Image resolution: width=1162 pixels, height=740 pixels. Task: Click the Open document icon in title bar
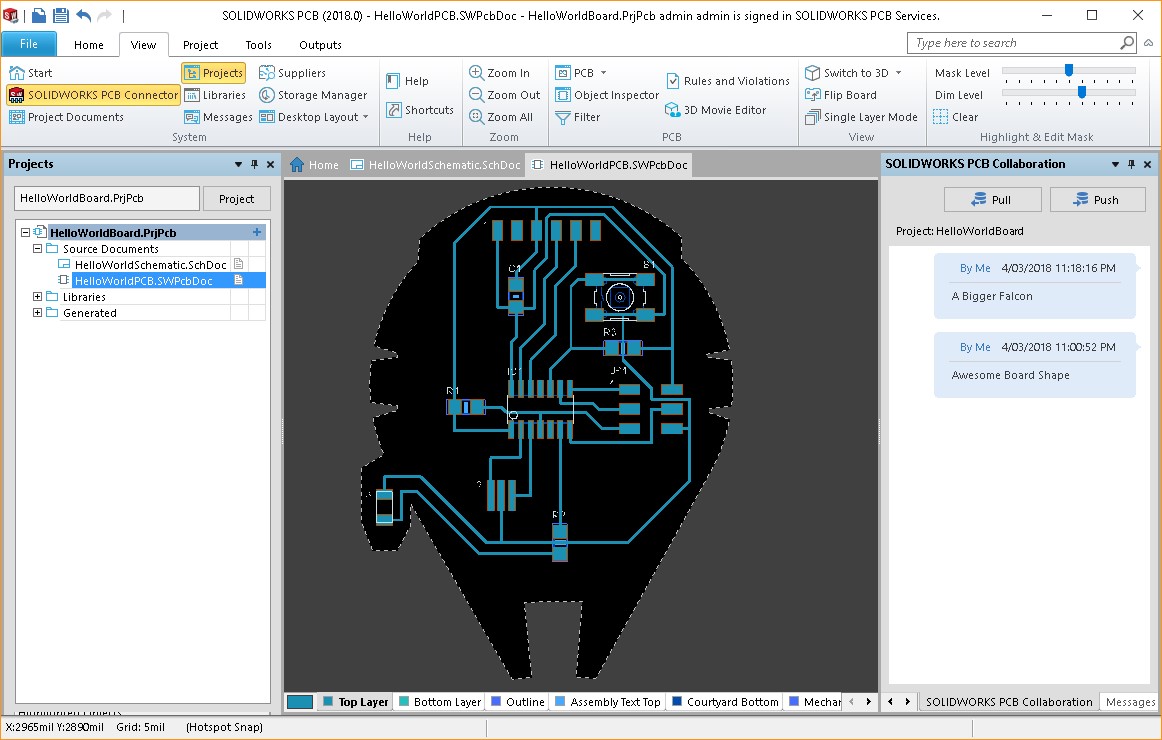[39, 15]
